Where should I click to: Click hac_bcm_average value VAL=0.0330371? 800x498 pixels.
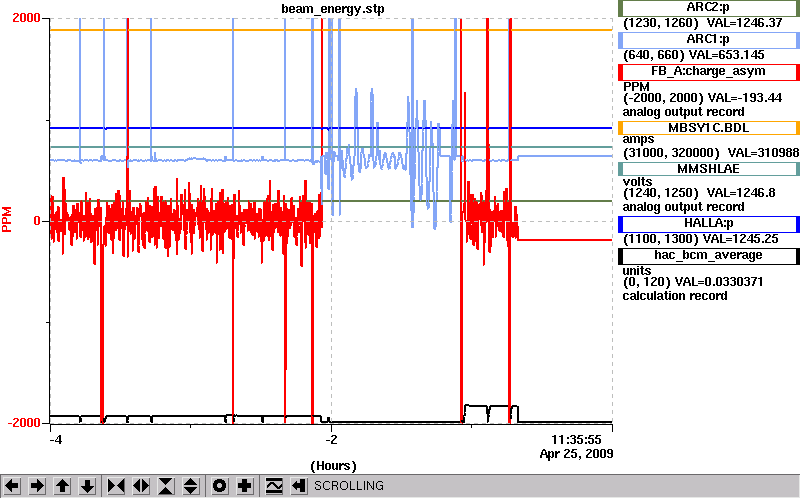point(719,282)
